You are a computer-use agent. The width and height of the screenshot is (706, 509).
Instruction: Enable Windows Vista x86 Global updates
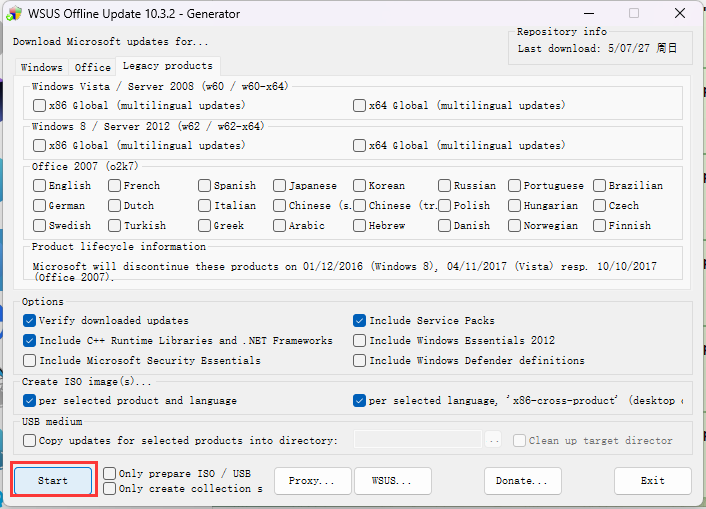(39, 105)
